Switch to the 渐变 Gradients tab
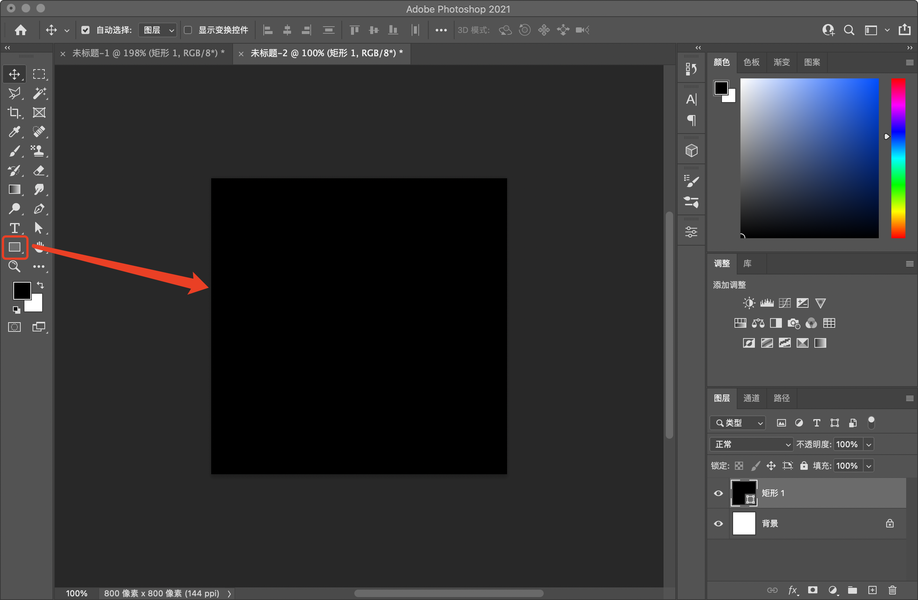 pos(782,62)
